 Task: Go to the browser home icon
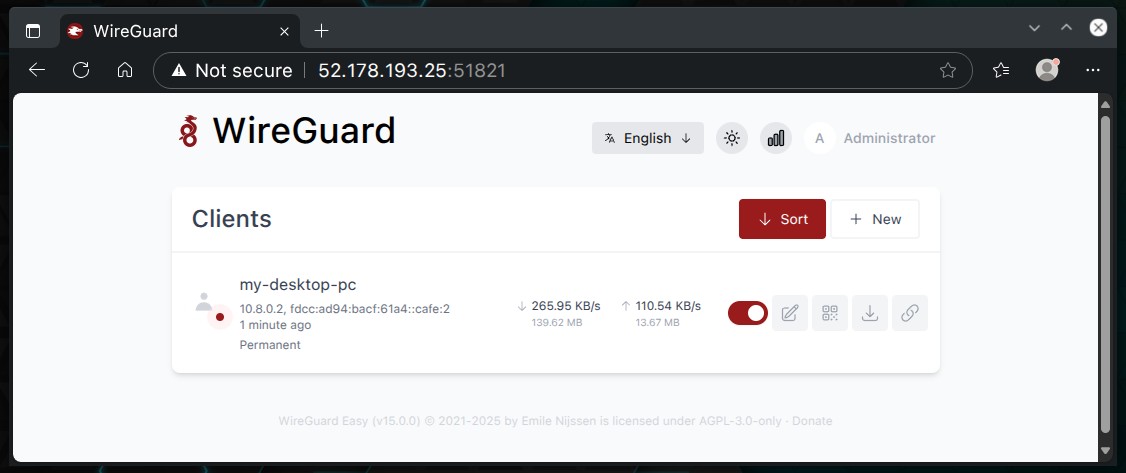(x=125, y=70)
